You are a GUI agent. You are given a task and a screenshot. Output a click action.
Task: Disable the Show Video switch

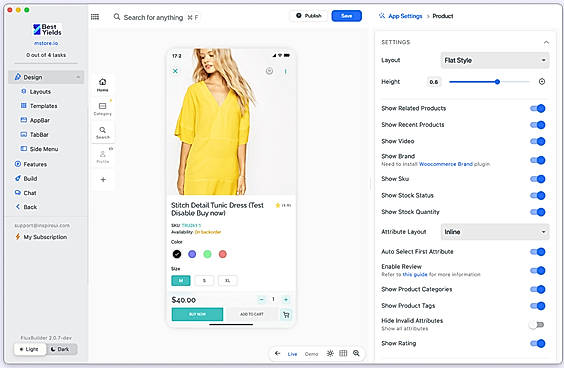538,141
